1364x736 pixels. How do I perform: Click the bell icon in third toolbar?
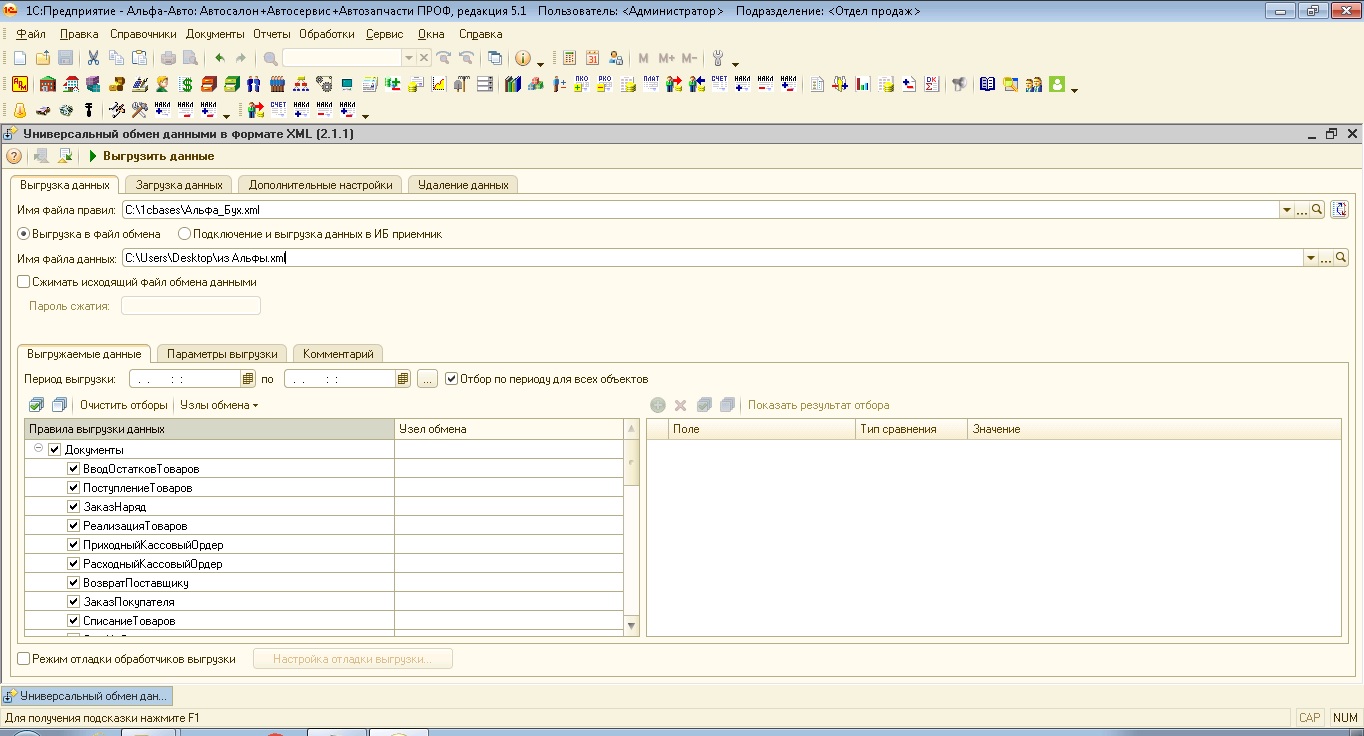point(20,110)
